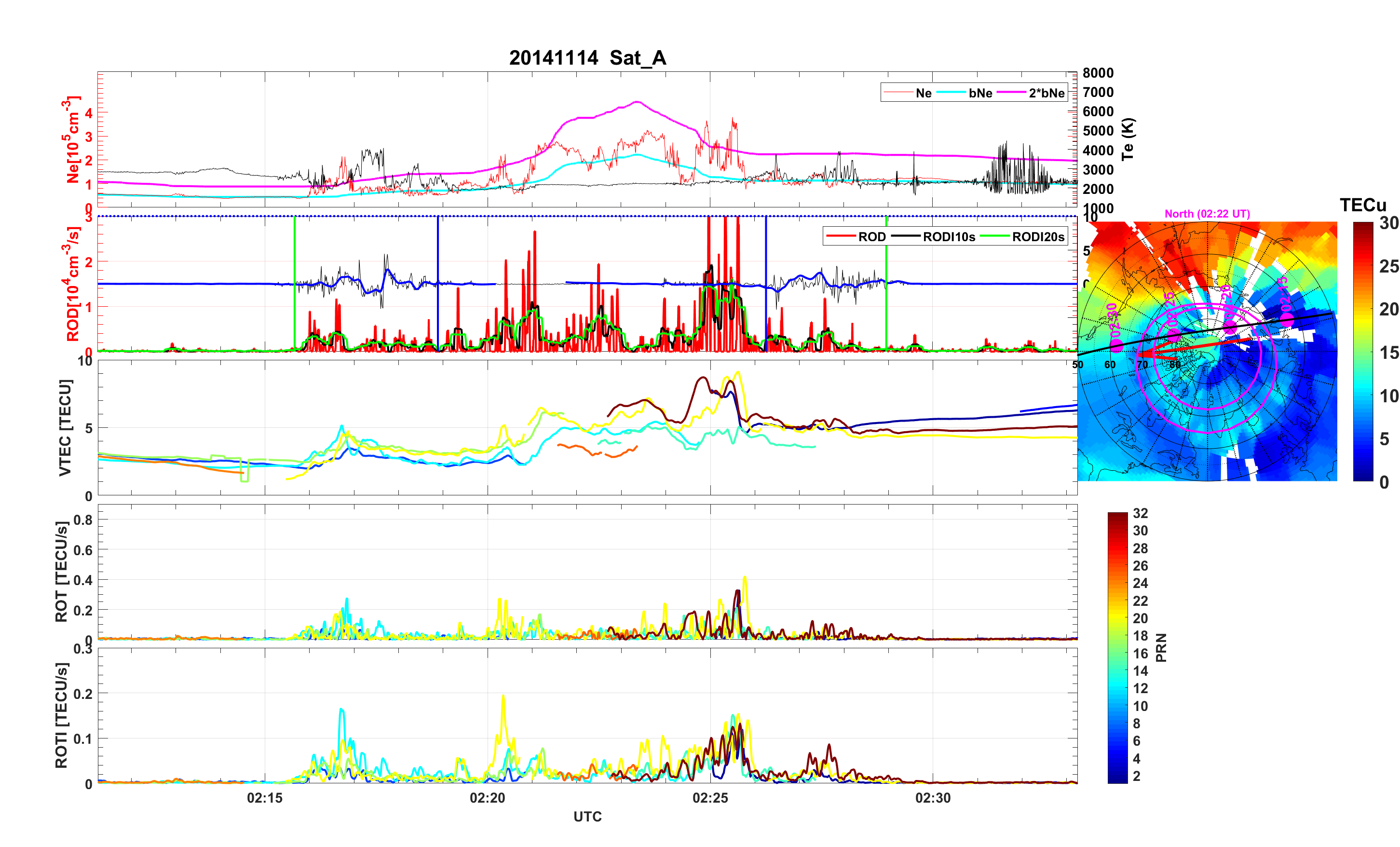Click the green RODI20s legend line sample

point(995,236)
